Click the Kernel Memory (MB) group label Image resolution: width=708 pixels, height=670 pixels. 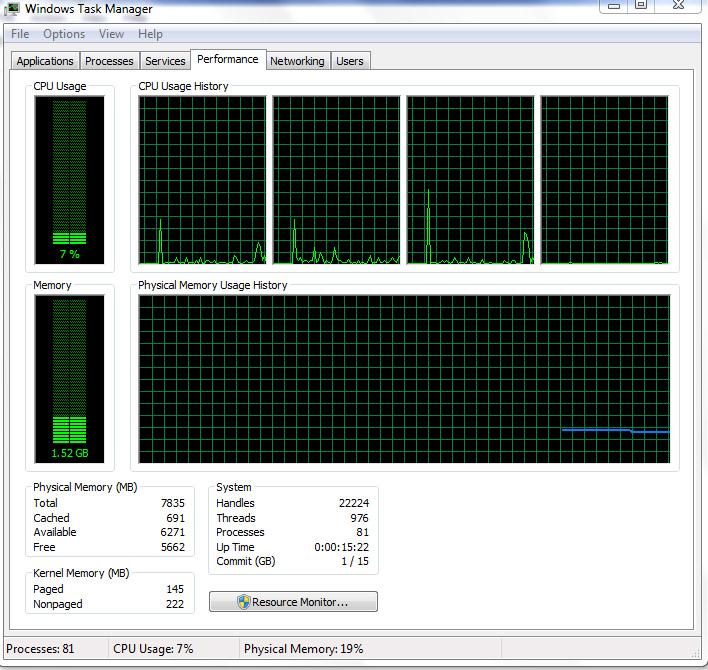point(81,573)
